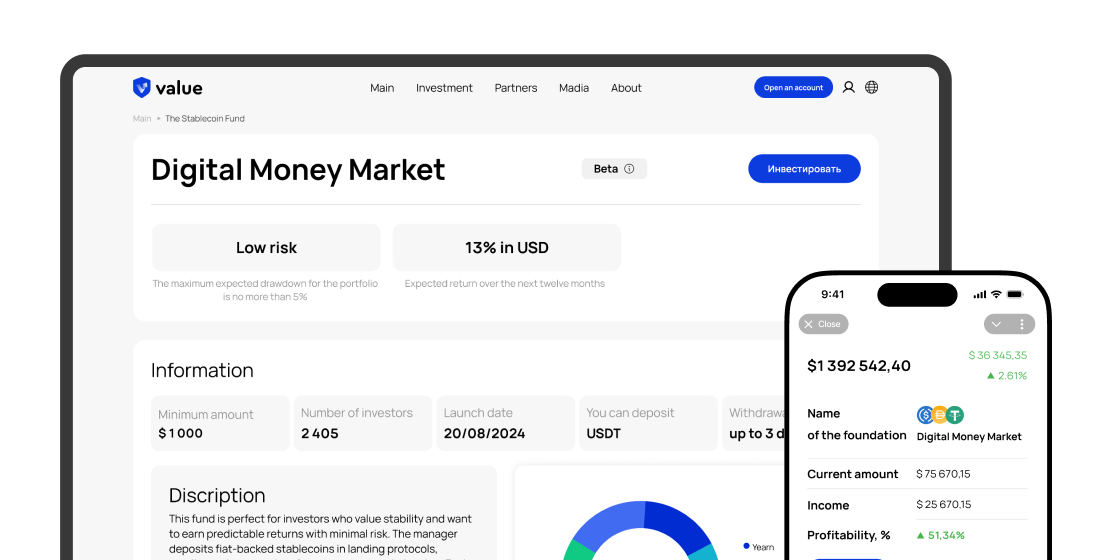Open the phone three-dots options menu
Viewport: 1120px width, 560px height.
pos(1022,324)
